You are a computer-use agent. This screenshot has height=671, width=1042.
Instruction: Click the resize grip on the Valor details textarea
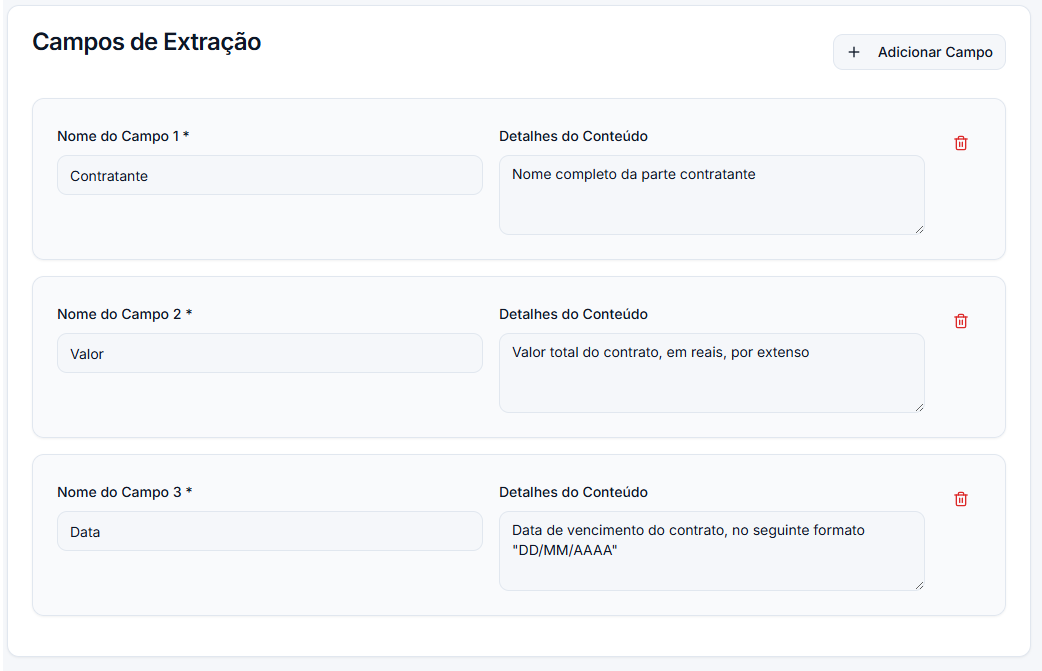coord(918,406)
